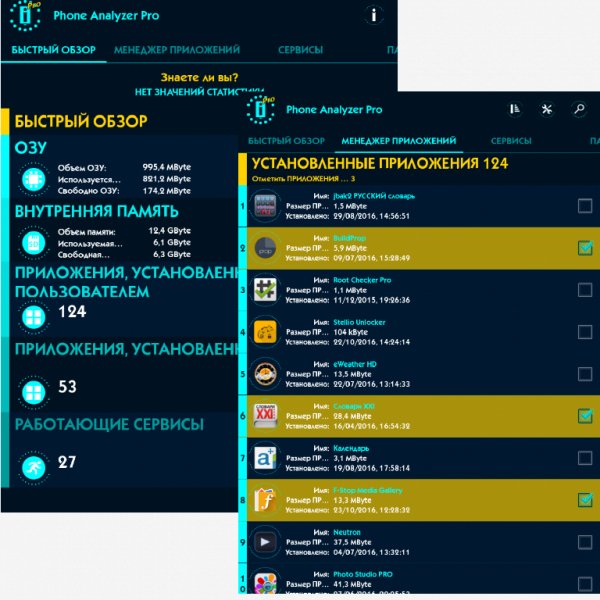The height and width of the screenshot is (600, 600).
Task: Open the tools wrench icon in toolbar
Action: pos(547,109)
